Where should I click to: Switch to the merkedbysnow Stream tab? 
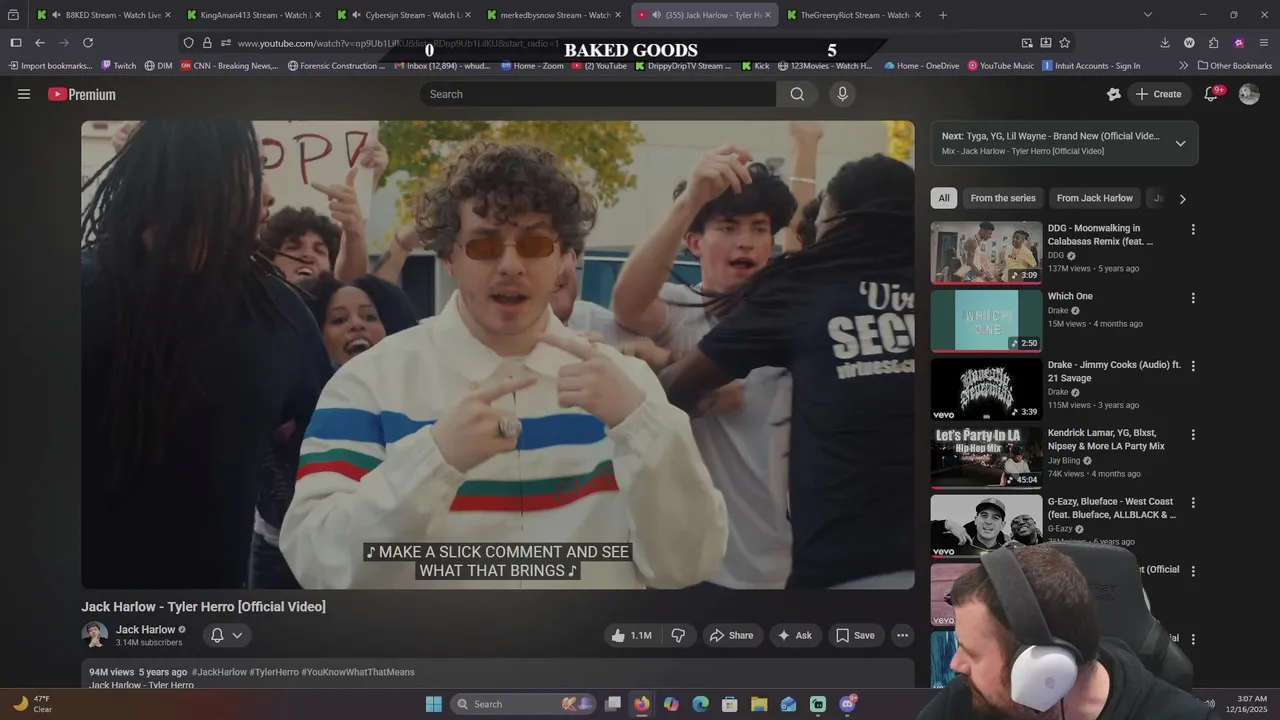[x=555, y=15]
